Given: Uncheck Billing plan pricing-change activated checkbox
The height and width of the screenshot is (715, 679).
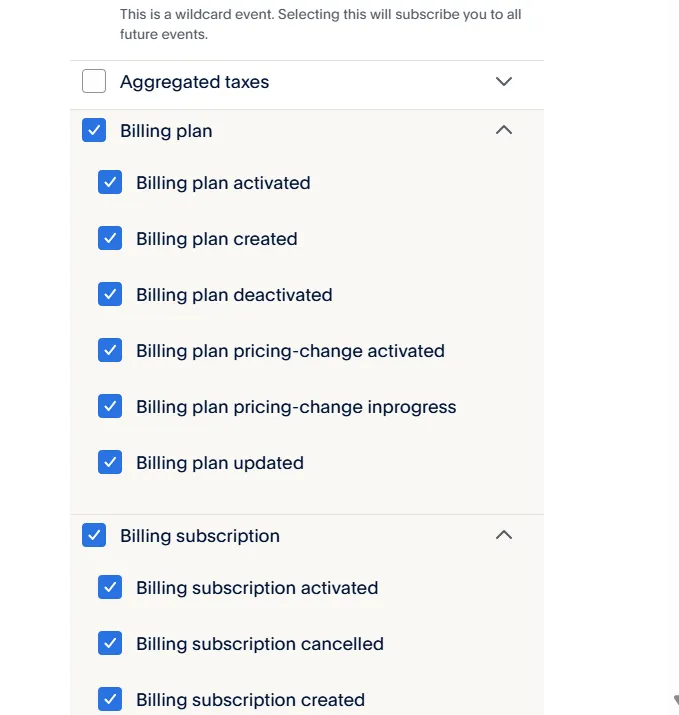Looking at the screenshot, I should coord(110,351).
